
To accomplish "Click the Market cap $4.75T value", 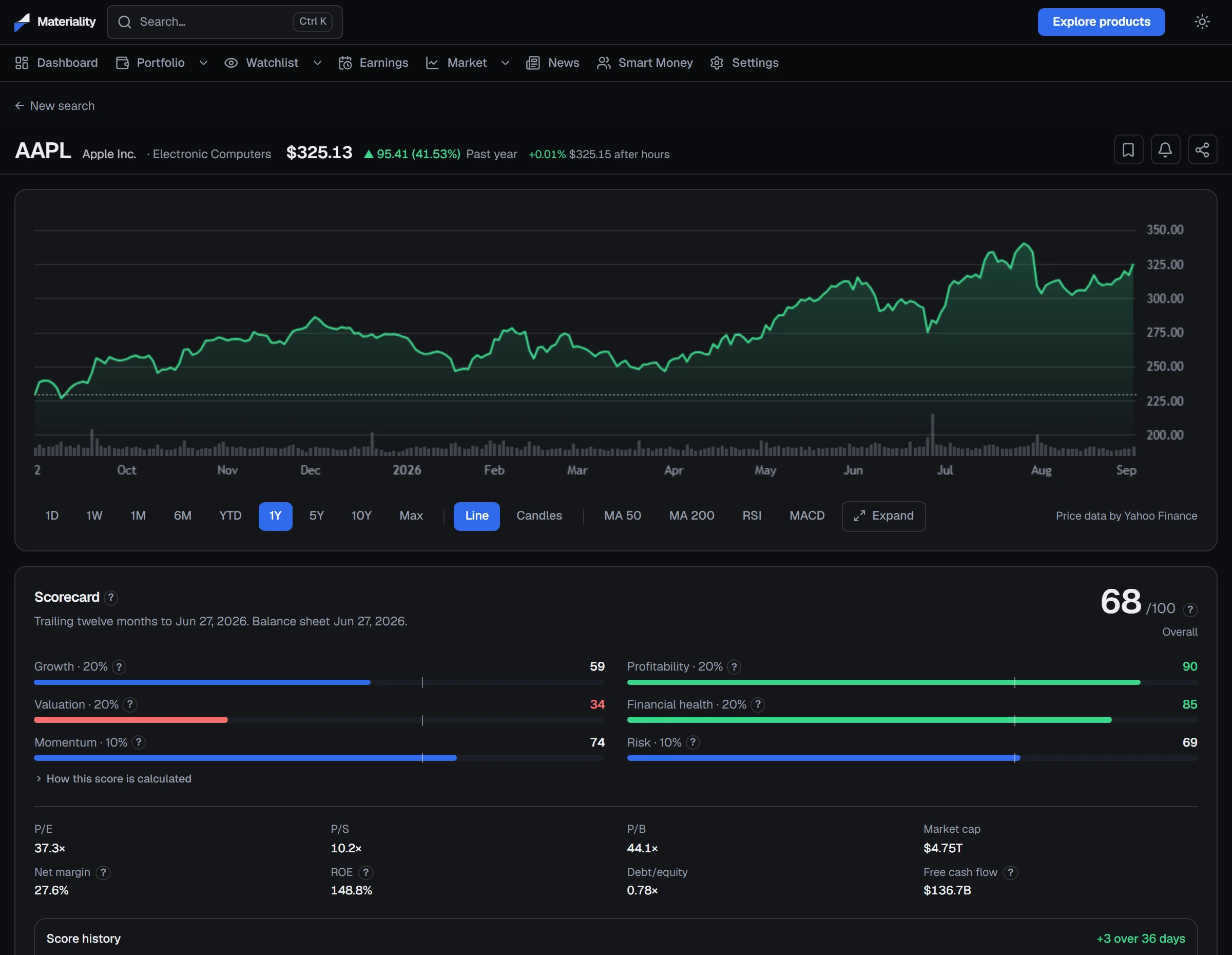I will (943, 848).
